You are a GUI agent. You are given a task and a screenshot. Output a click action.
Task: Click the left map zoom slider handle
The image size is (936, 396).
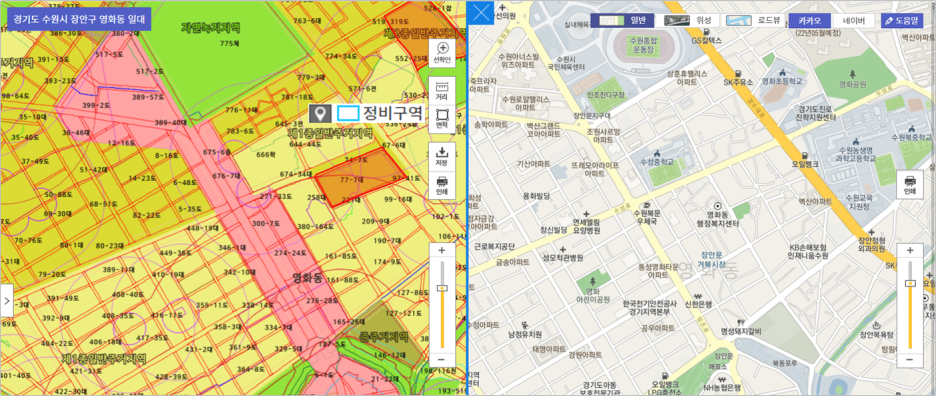(442, 288)
